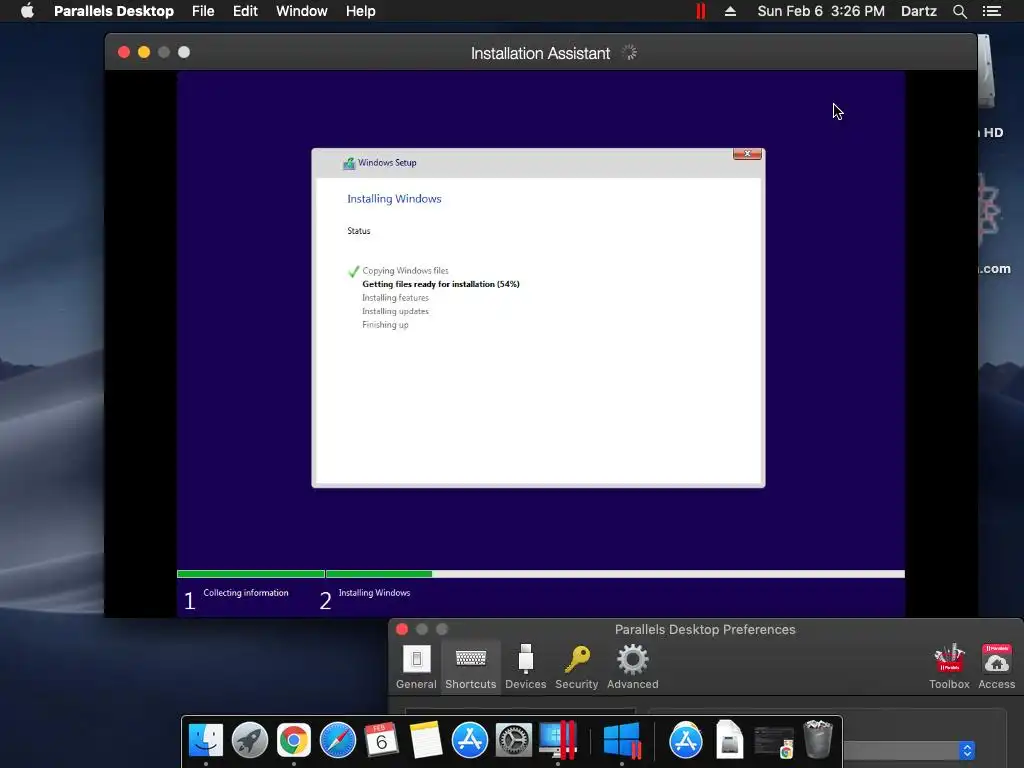
Task: Click the Dartz user name in menu bar
Action: (x=918, y=11)
